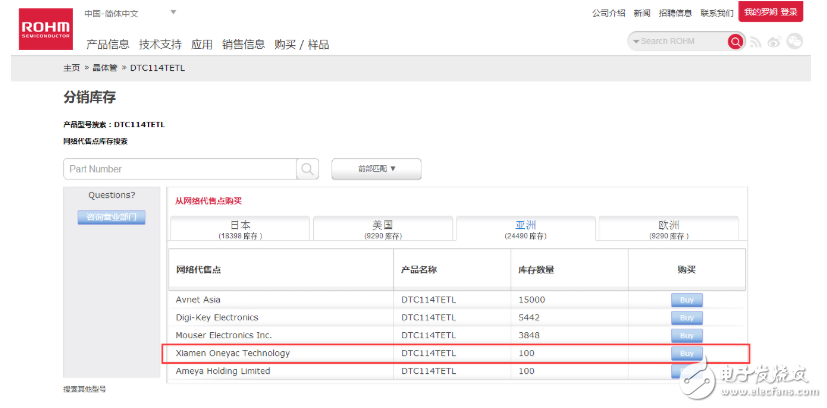Click the 15000 stock quantity
This screenshot has height=408, width=827.
pos(532,300)
